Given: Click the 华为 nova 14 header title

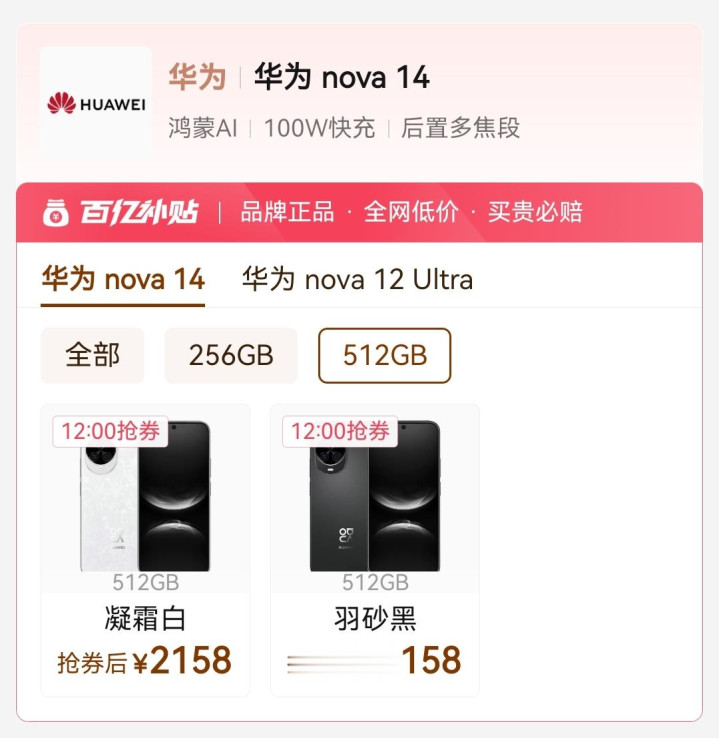Looking at the screenshot, I should click(341, 77).
